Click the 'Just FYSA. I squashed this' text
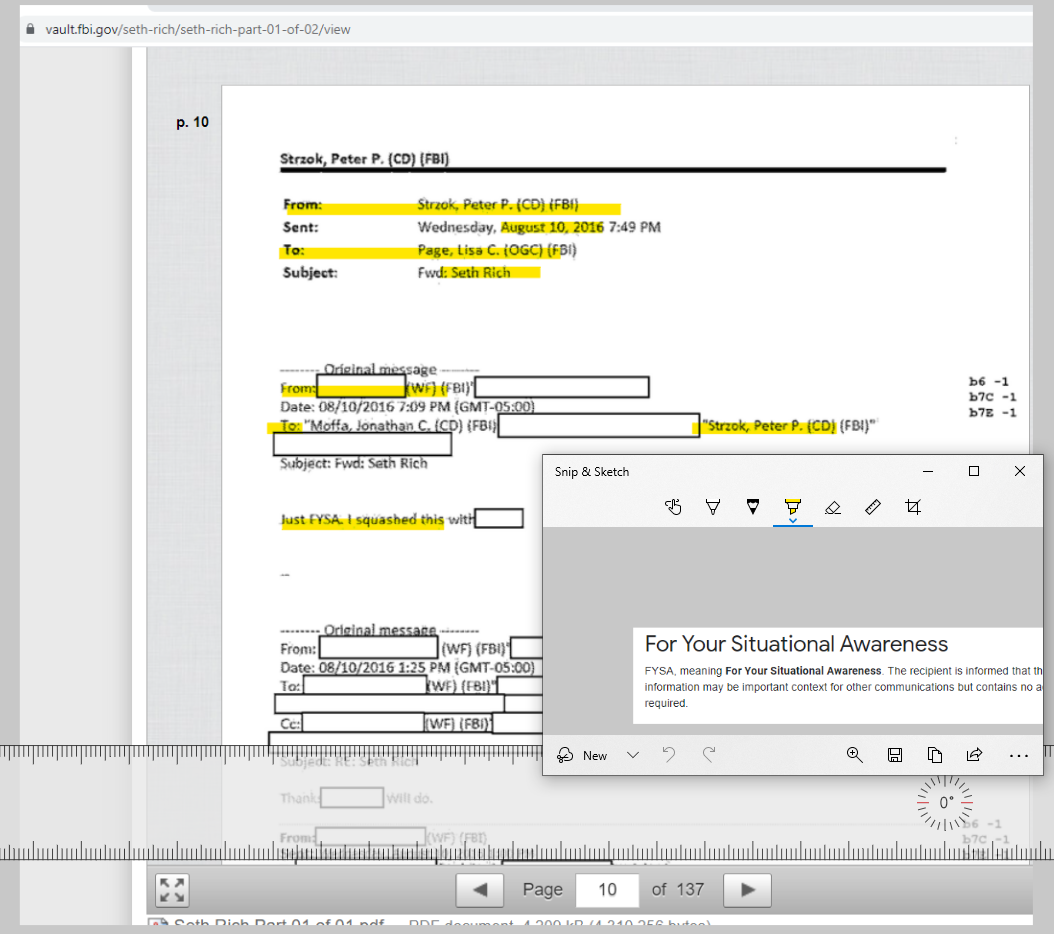 click(x=362, y=520)
